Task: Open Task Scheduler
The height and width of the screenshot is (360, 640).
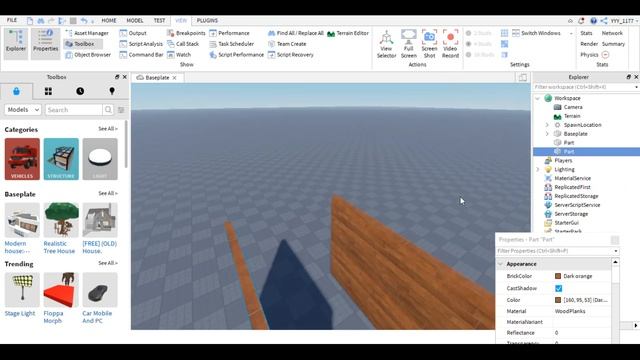Action: pyautogui.click(x=231, y=44)
